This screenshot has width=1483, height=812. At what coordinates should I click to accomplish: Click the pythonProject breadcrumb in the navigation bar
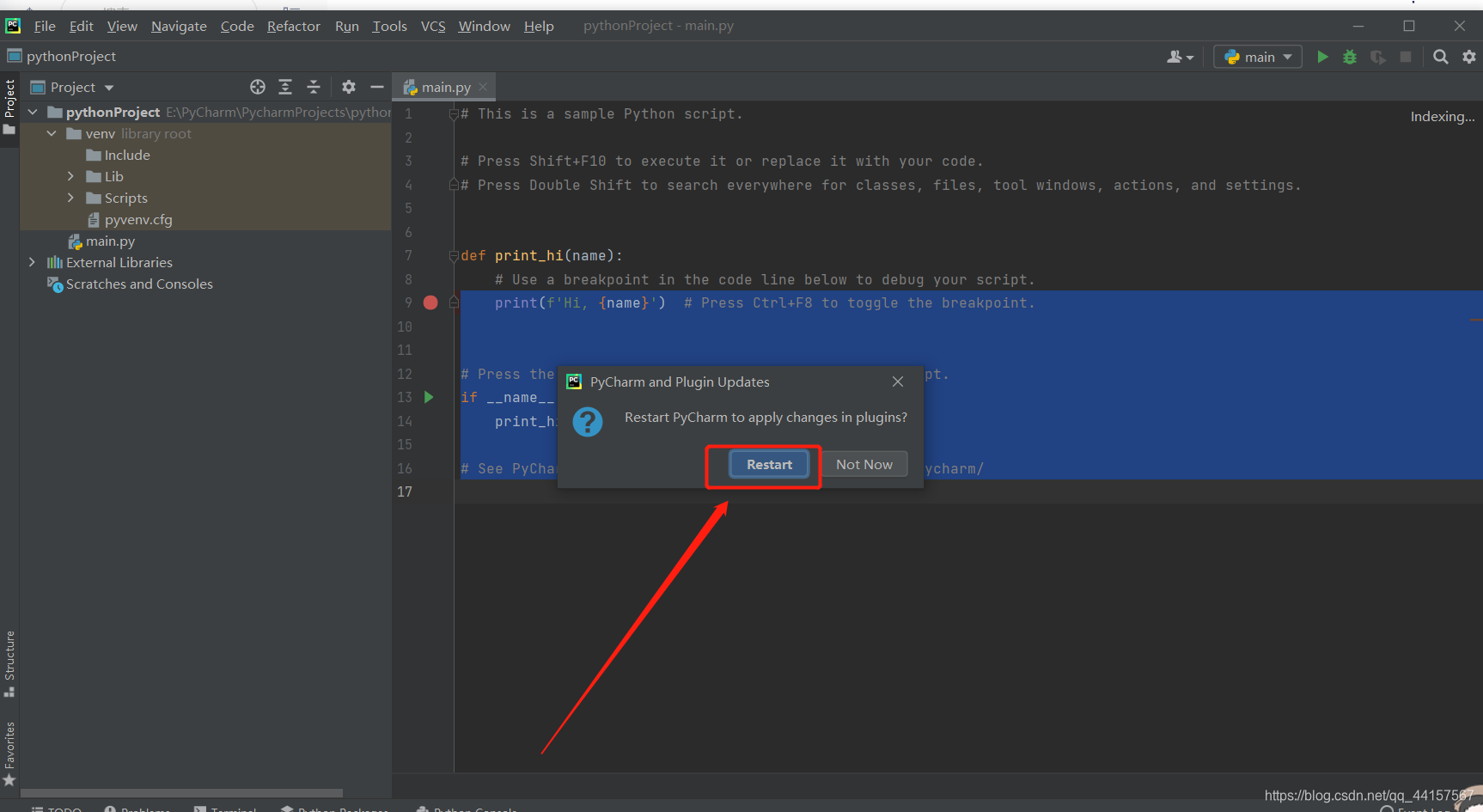62,56
